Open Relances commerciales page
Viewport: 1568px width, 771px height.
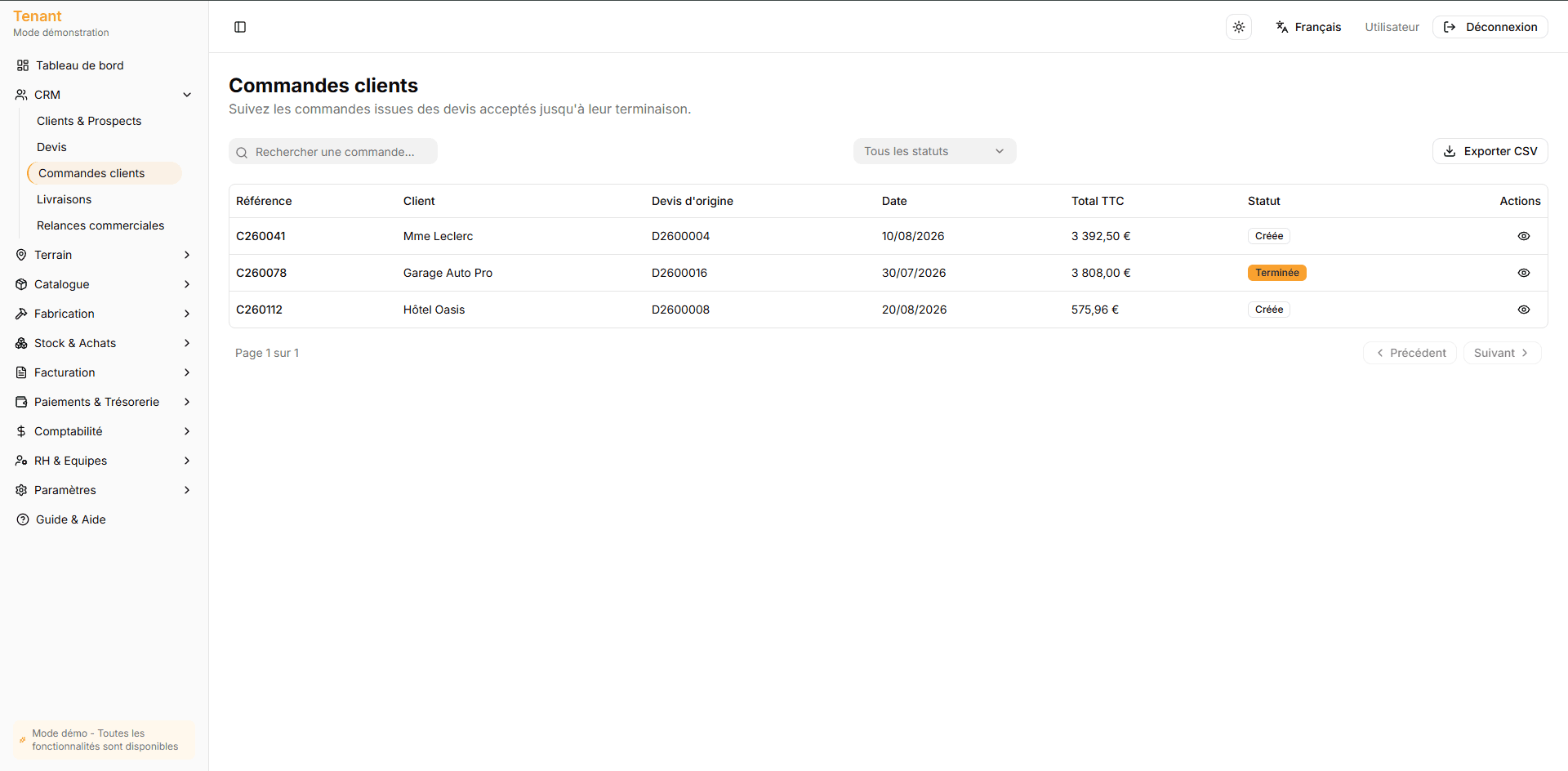(x=100, y=225)
